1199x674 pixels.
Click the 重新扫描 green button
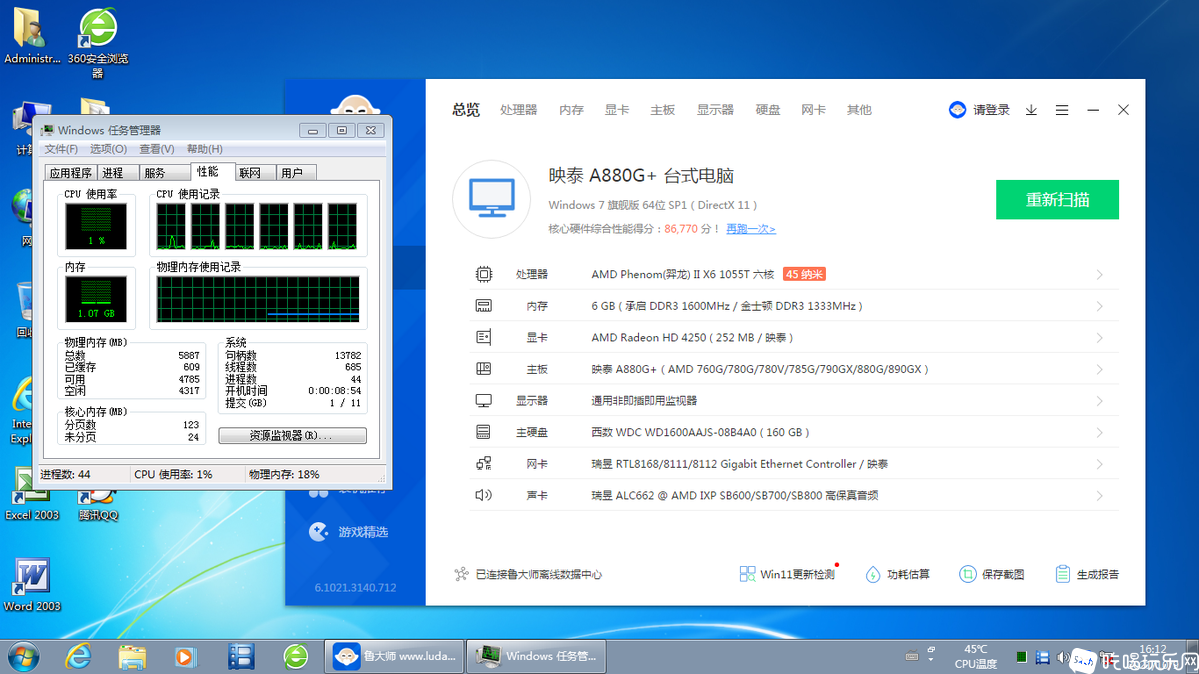pos(1057,200)
